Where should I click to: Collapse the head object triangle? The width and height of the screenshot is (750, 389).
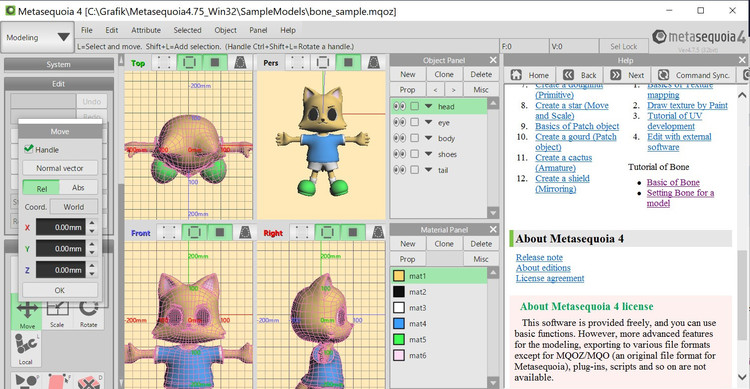coord(429,106)
